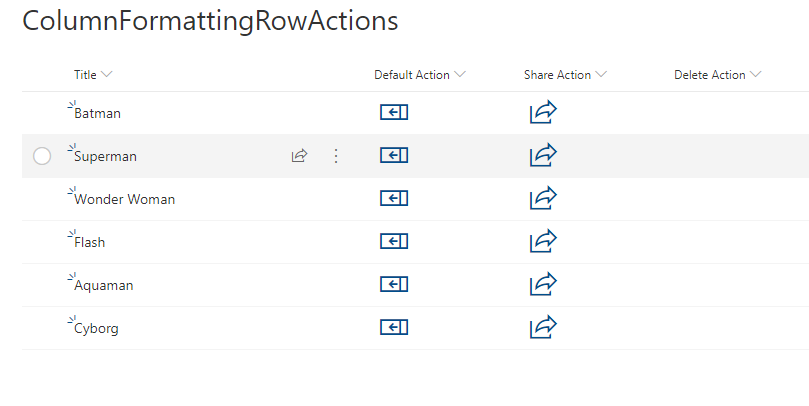The width and height of the screenshot is (809, 406).
Task: Open the Default Action column dropdown
Action: pyautogui.click(x=459, y=75)
